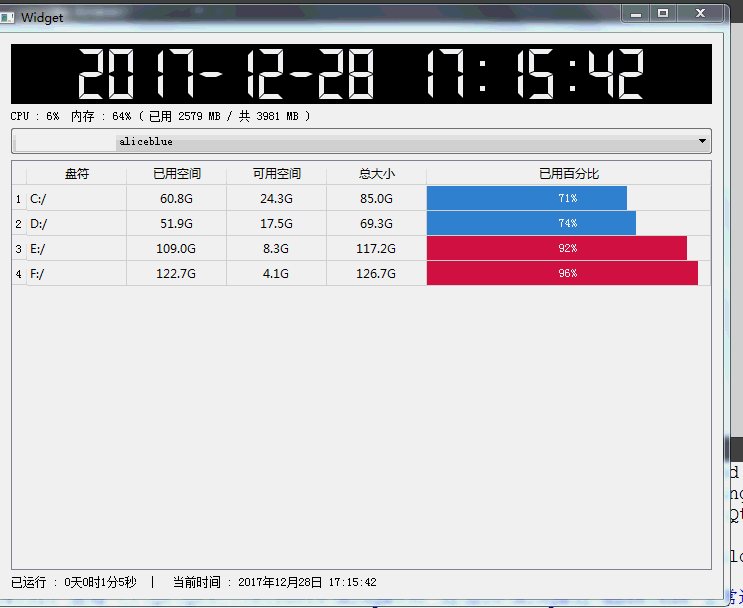Select the D:/ drive cell

[77, 224]
